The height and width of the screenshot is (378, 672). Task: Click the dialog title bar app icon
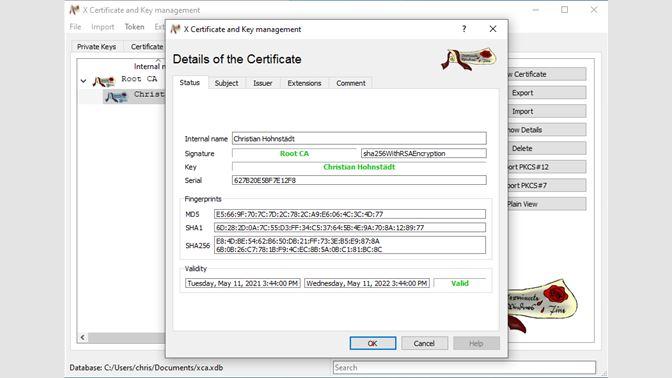pyautogui.click(x=175, y=29)
